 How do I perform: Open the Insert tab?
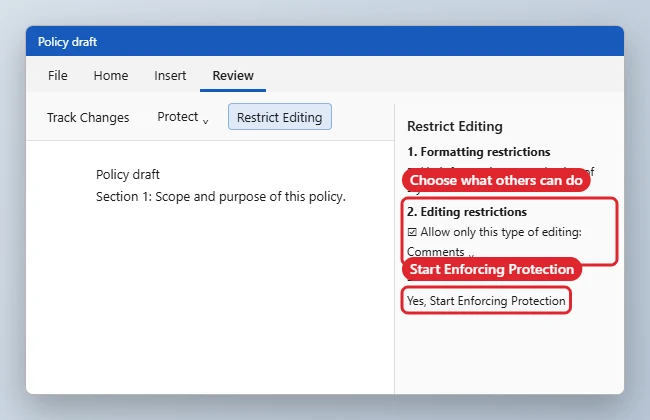(x=170, y=75)
